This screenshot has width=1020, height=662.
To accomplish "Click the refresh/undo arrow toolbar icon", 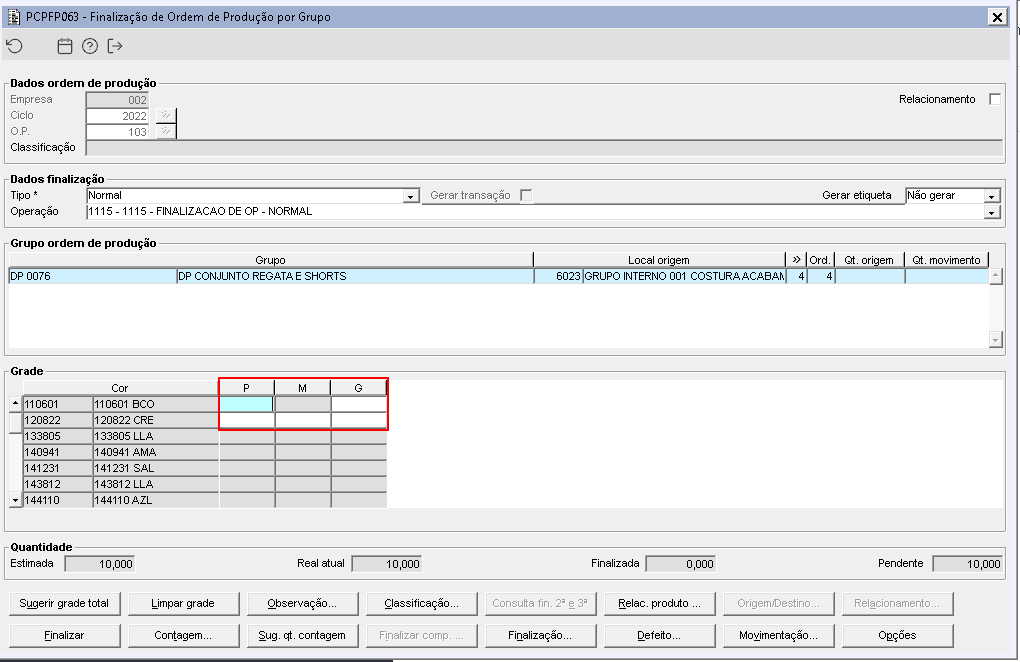I will [x=14, y=46].
